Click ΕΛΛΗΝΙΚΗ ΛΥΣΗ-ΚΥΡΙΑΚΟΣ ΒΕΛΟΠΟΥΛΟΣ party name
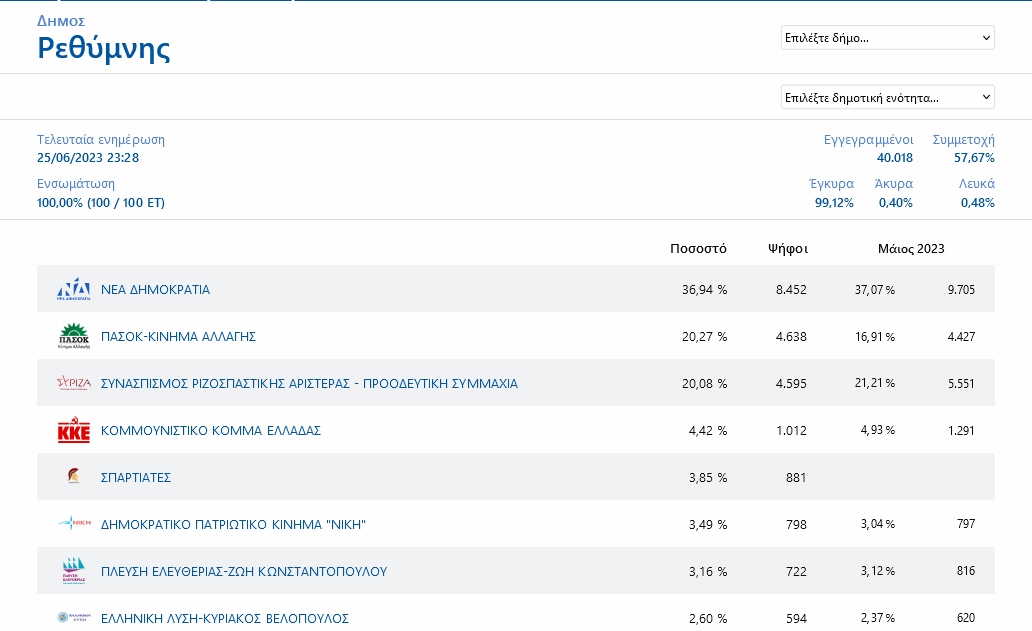Screen dimensions: 1032x631 tap(225, 619)
